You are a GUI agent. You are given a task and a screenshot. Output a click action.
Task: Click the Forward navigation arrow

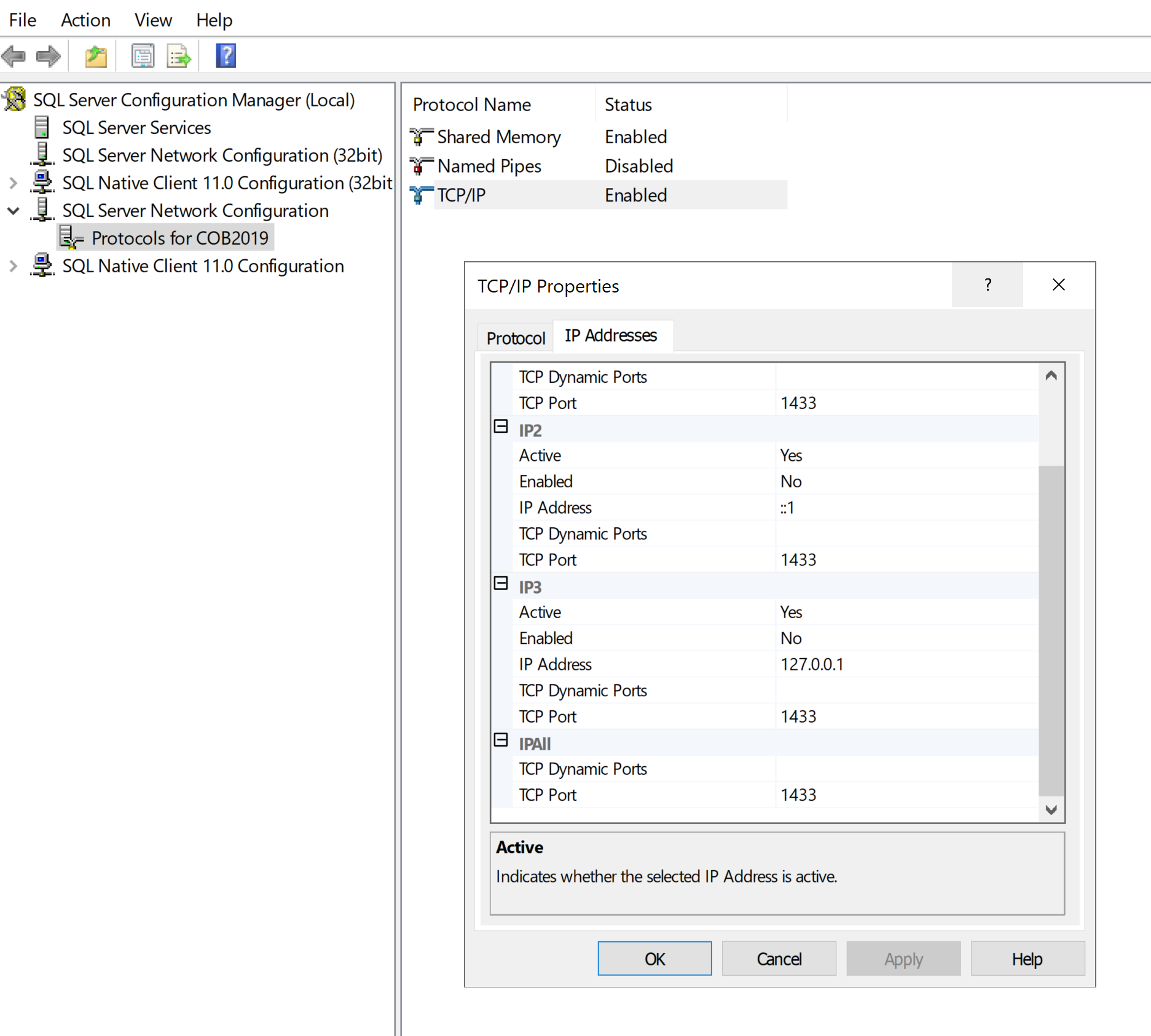coord(48,55)
